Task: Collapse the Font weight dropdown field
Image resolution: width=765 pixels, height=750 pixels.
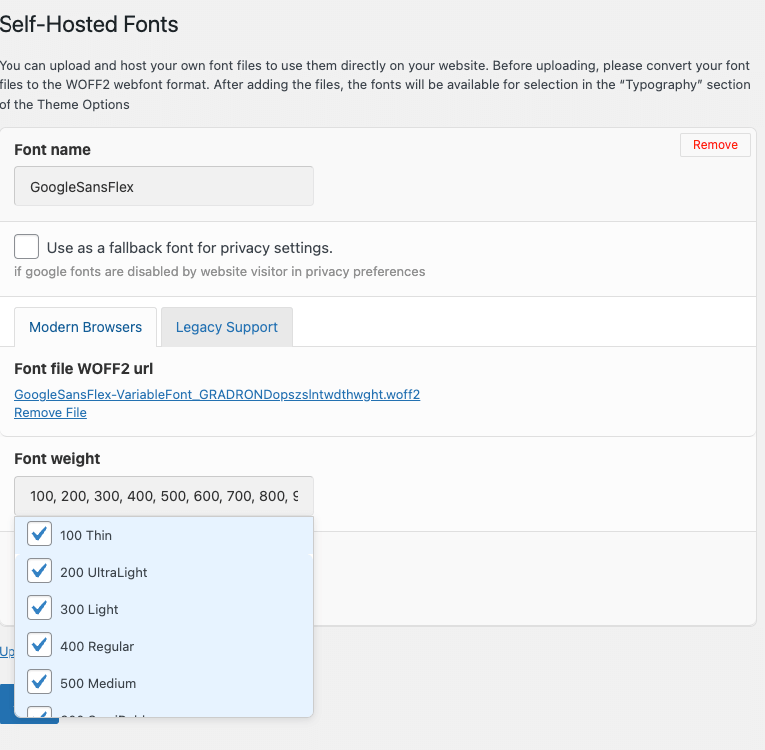Action: click(164, 496)
